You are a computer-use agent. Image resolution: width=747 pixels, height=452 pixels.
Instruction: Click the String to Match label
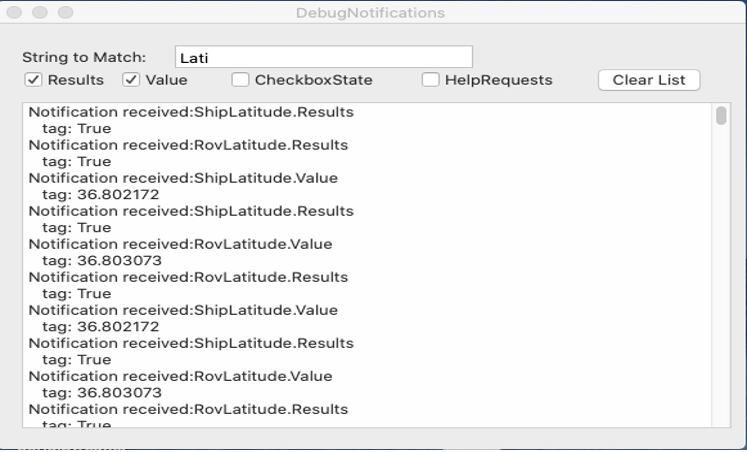coord(84,57)
